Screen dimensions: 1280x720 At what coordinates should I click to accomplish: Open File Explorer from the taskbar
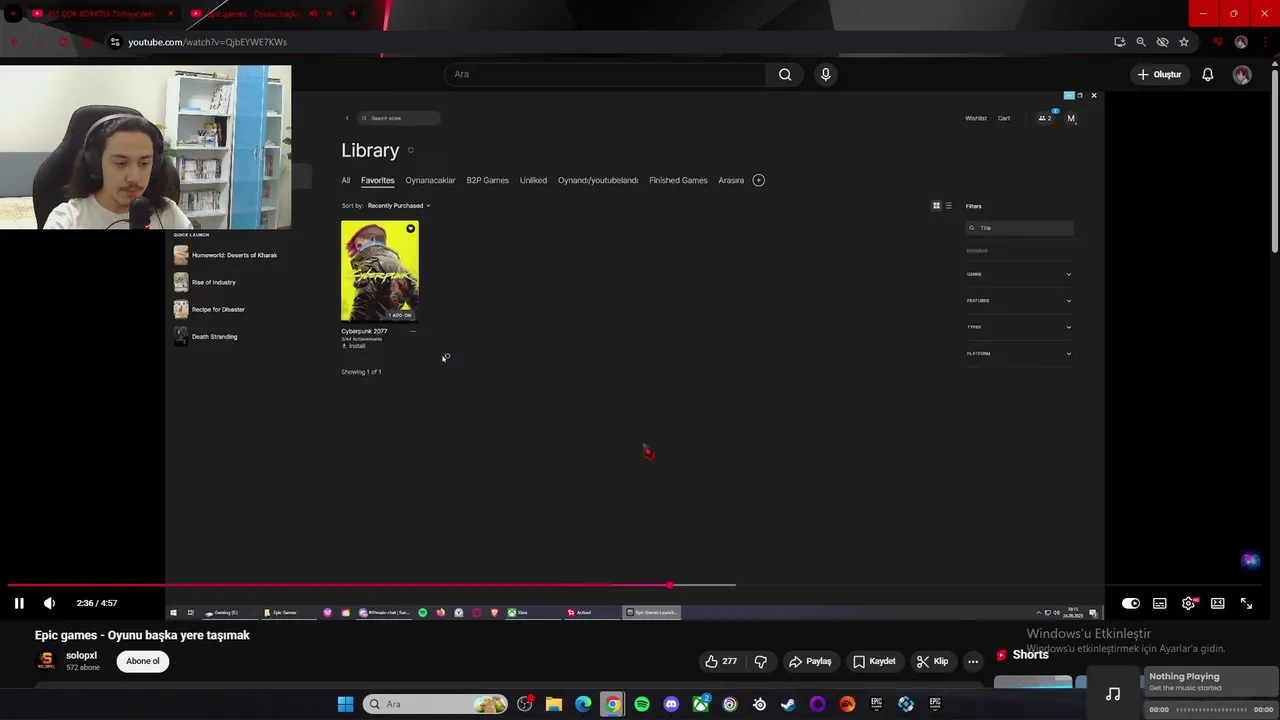tap(554, 704)
